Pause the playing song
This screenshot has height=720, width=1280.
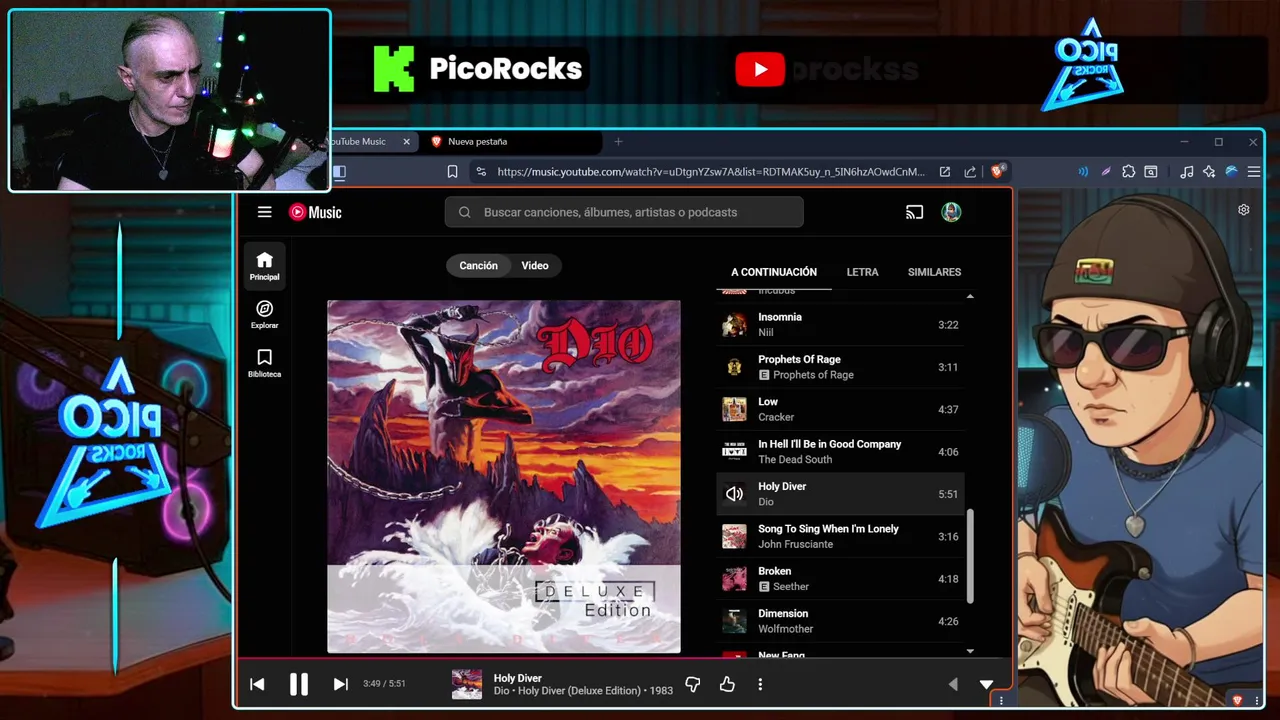(x=298, y=684)
